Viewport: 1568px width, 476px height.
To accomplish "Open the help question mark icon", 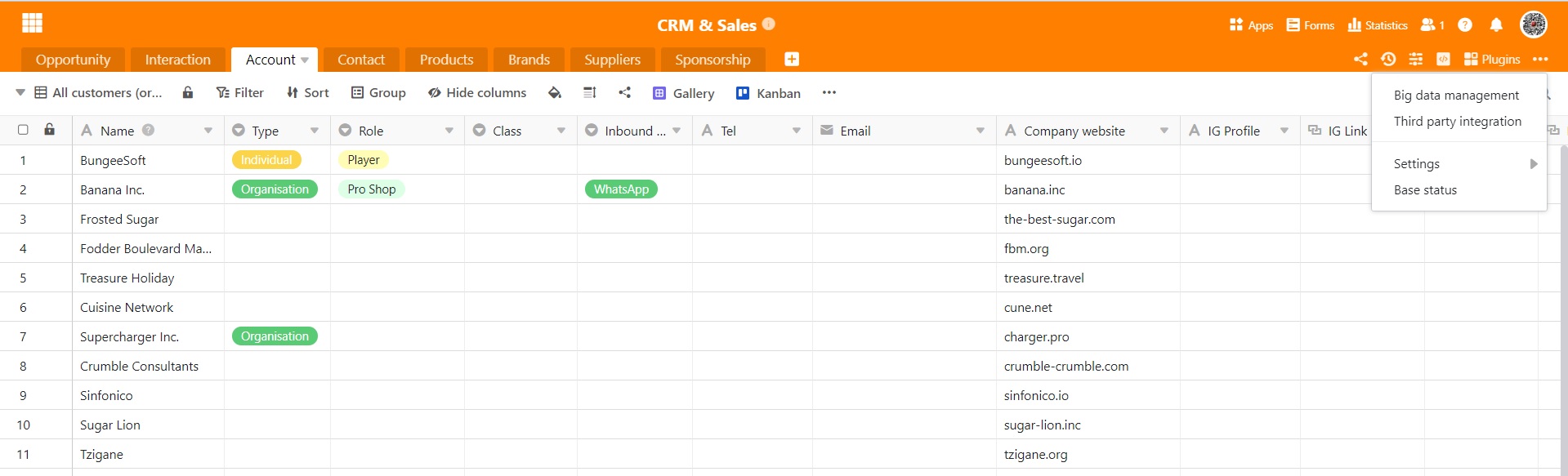I will [x=1465, y=25].
